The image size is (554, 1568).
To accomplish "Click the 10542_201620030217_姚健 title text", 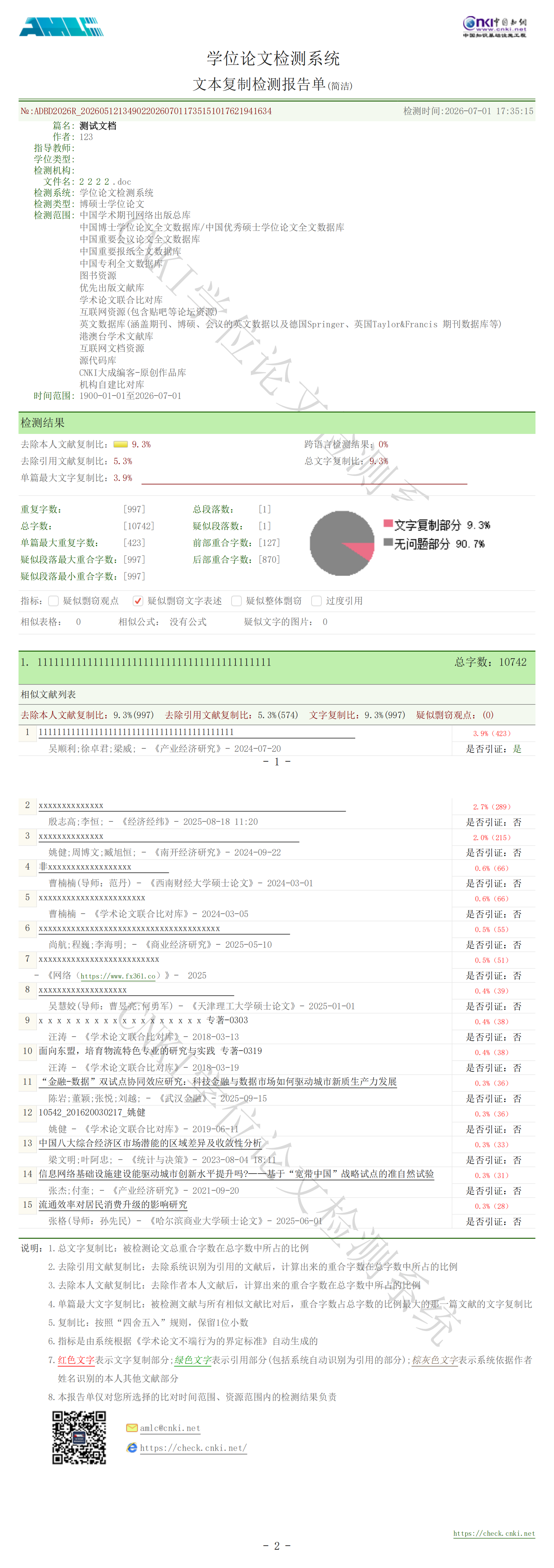I will coord(92,1112).
